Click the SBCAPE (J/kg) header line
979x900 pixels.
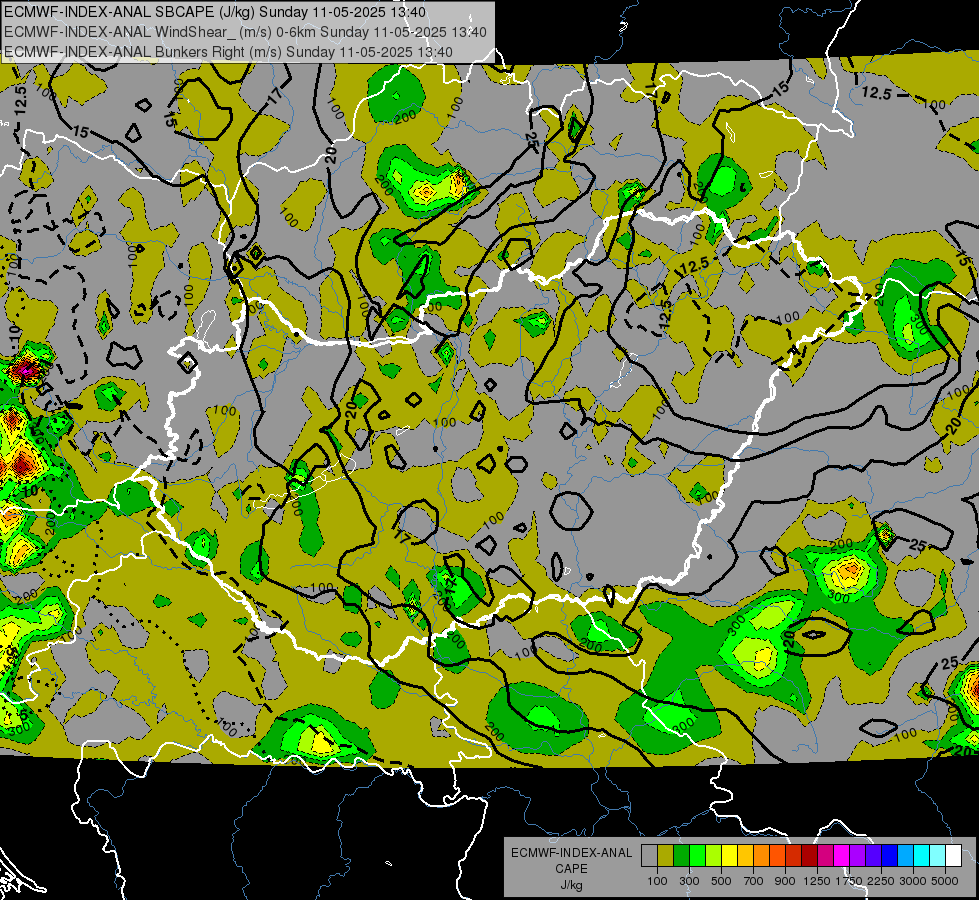(215, 12)
